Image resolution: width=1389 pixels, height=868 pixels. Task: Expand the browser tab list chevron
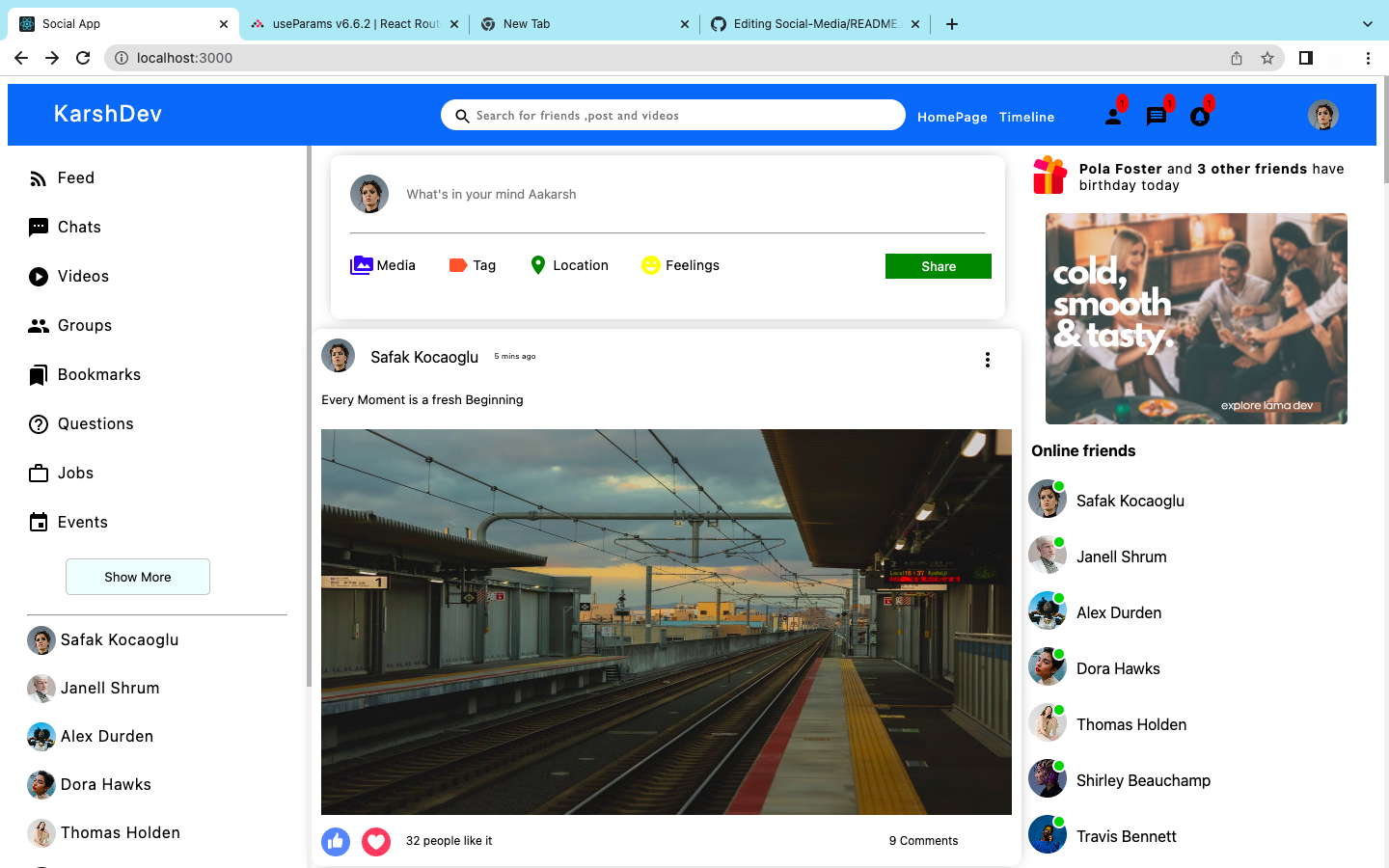click(1367, 23)
